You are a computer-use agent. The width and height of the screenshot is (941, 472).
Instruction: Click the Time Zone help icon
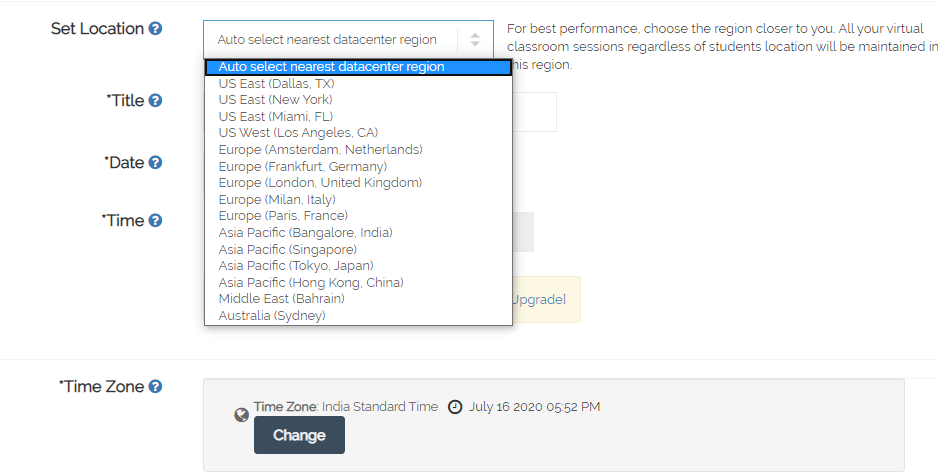[155, 386]
